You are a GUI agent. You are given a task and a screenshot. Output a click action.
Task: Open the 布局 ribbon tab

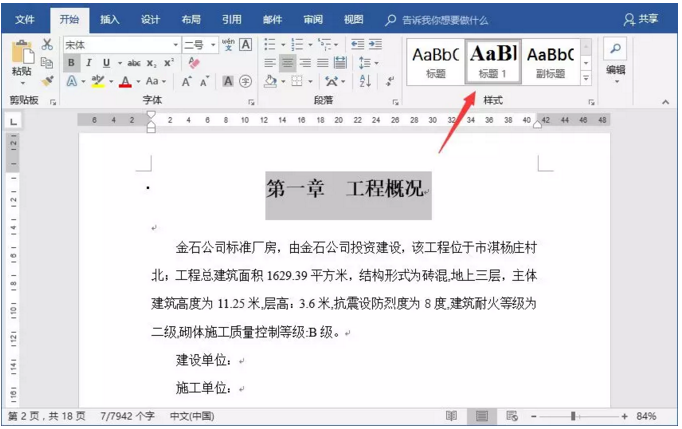coord(190,19)
